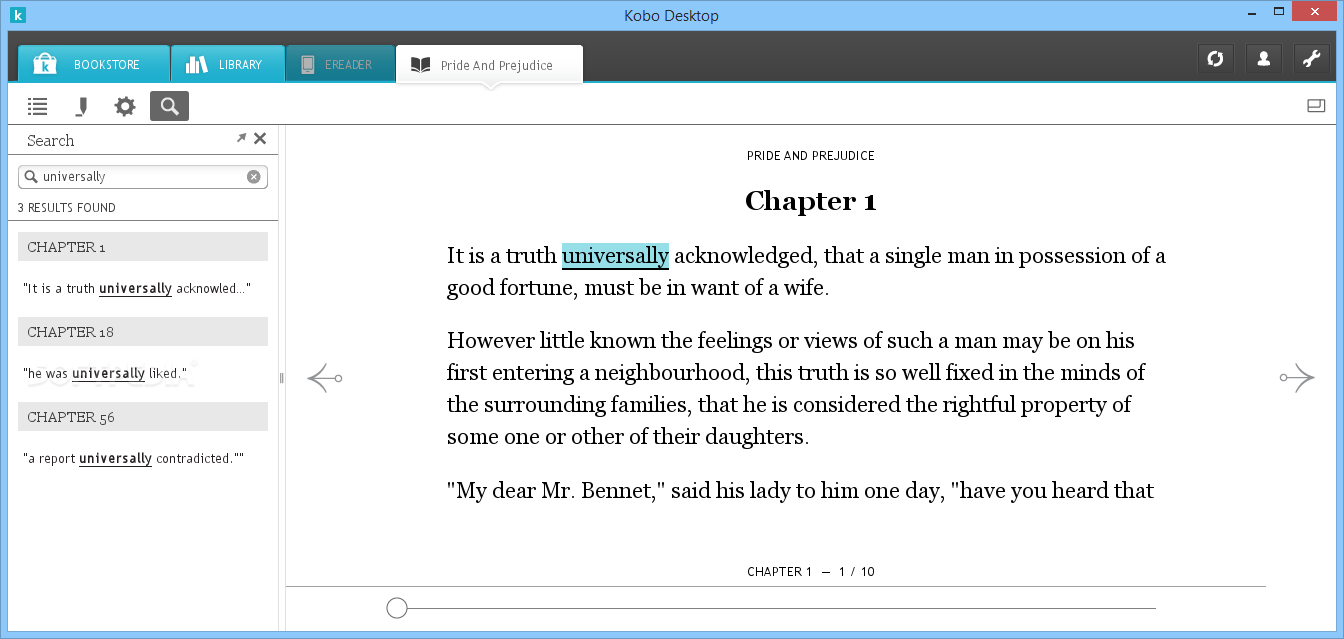Image resolution: width=1344 pixels, height=639 pixels.
Task: Open the wrench settings icon
Action: pos(1311,59)
